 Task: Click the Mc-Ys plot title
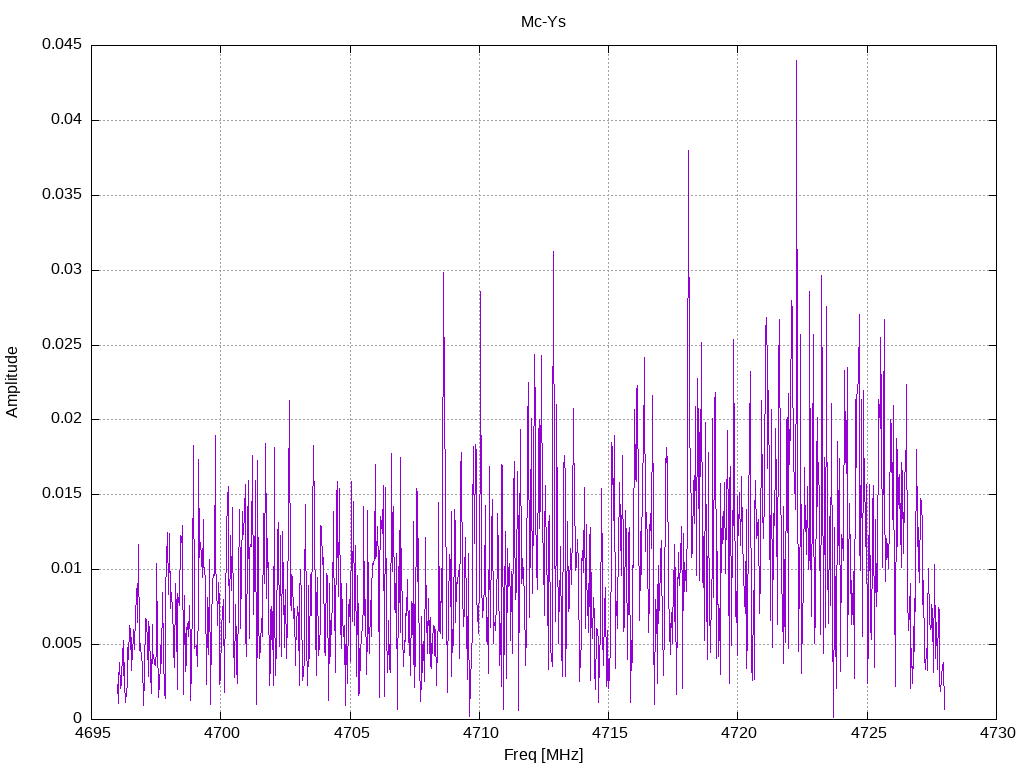[x=543, y=22]
